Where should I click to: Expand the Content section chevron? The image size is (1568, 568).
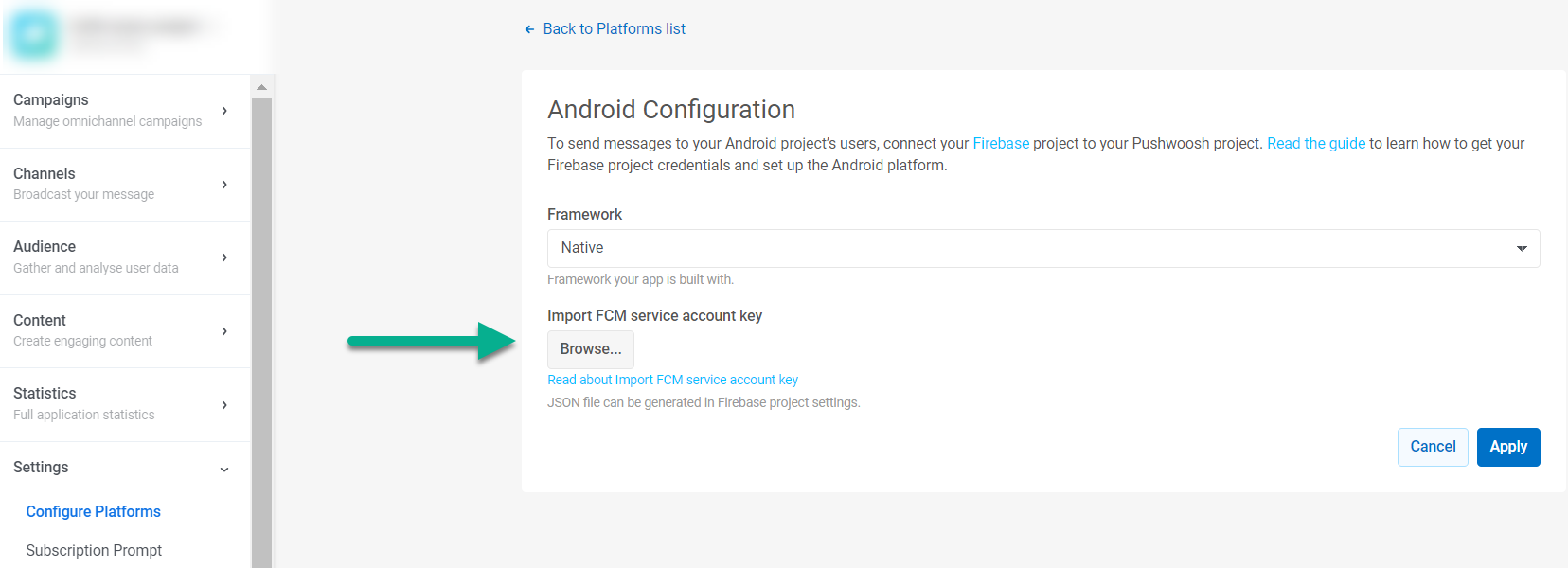click(224, 331)
